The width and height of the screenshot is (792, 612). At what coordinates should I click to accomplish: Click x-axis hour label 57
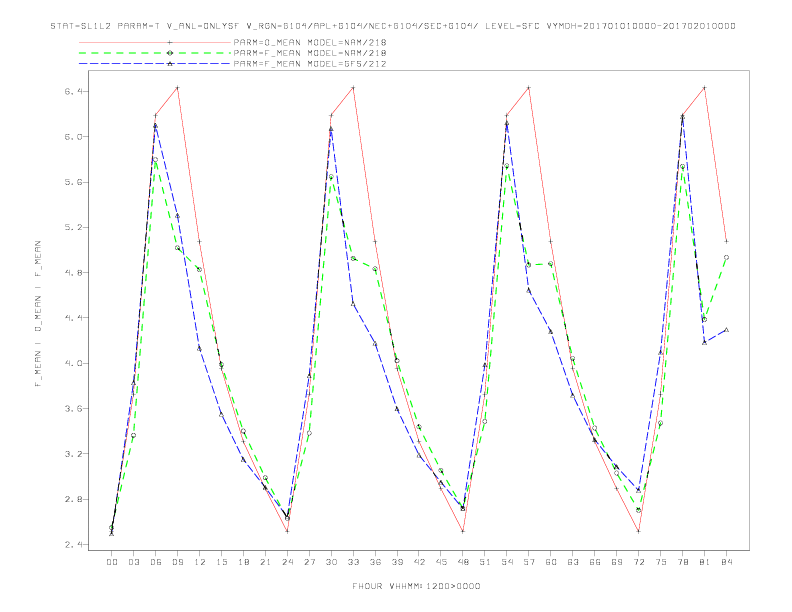click(x=529, y=562)
